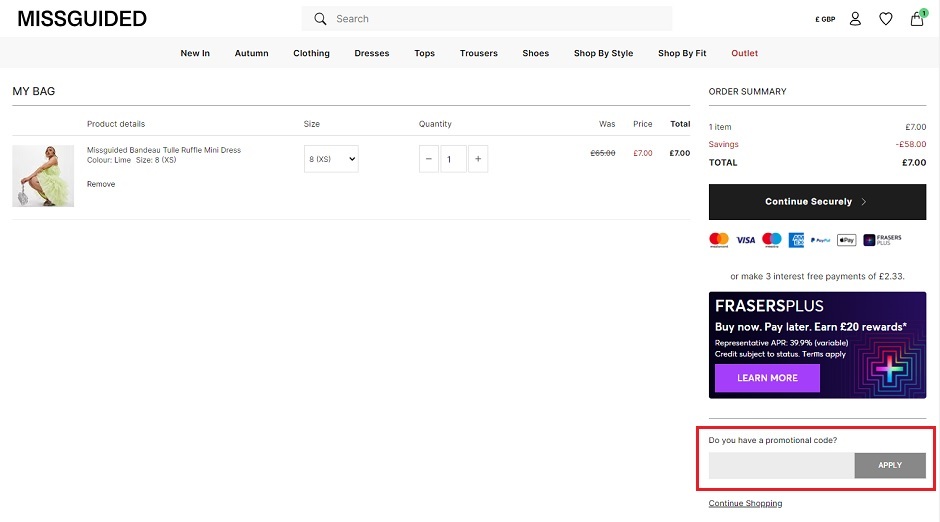Open the £ GBP currency selector
Image resolution: width=940 pixels, height=522 pixels.
point(825,19)
